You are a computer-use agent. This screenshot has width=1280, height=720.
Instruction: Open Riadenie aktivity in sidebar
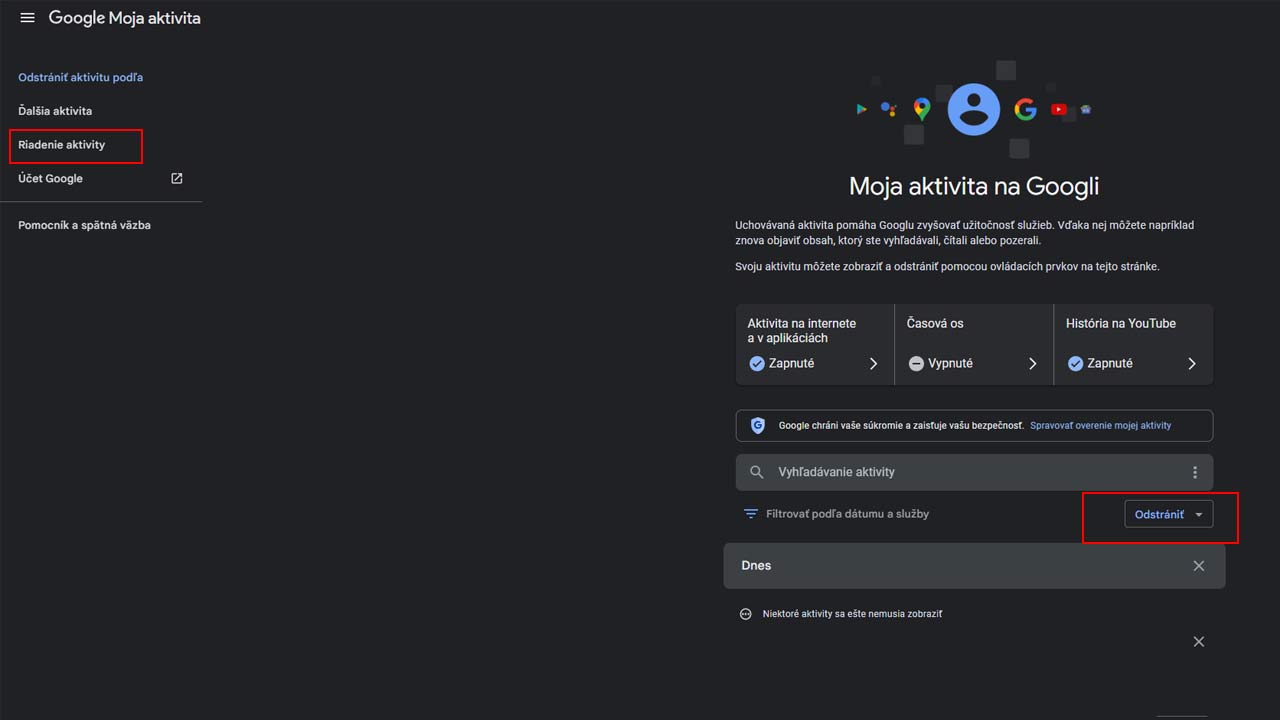point(62,145)
